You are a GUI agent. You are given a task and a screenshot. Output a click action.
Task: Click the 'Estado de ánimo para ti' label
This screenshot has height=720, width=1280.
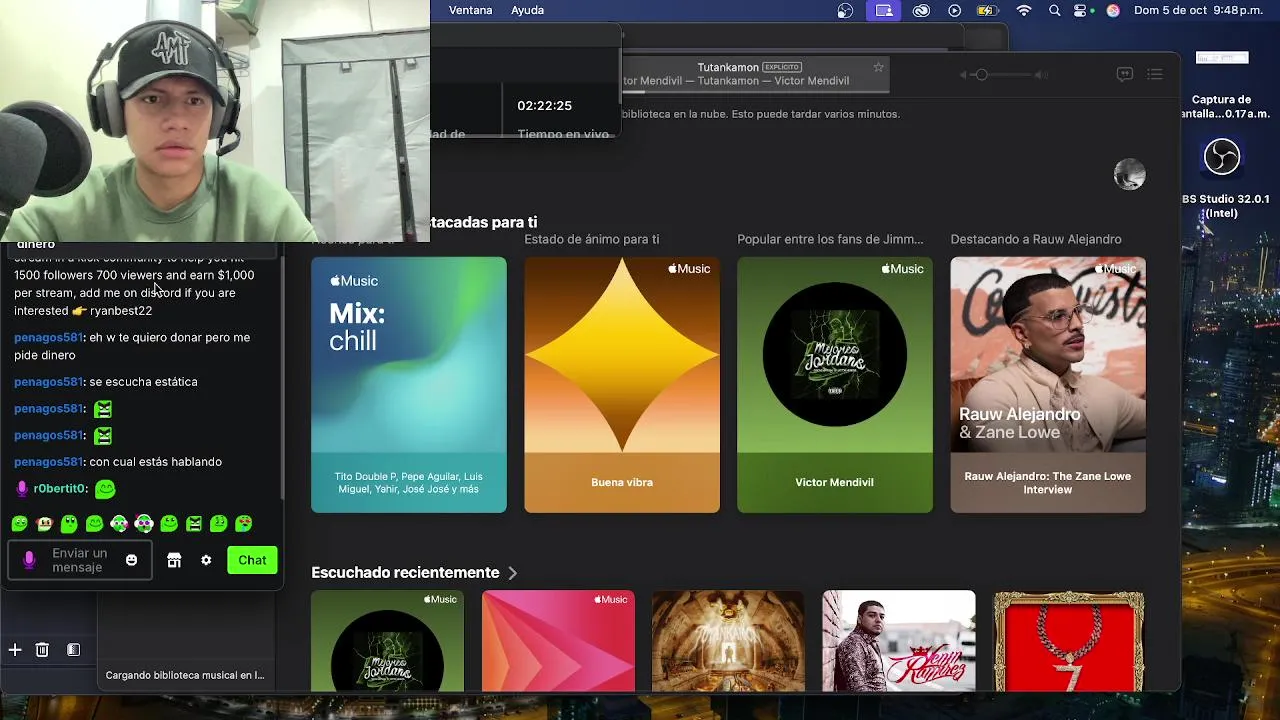592,239
